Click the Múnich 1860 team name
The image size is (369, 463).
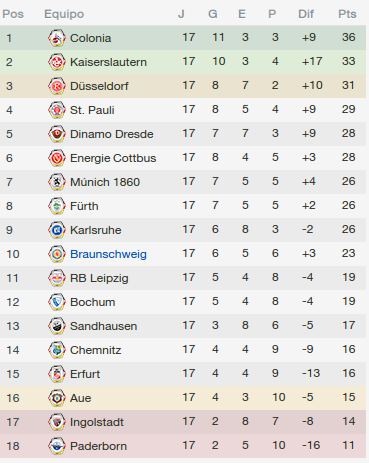pos(105,182)
